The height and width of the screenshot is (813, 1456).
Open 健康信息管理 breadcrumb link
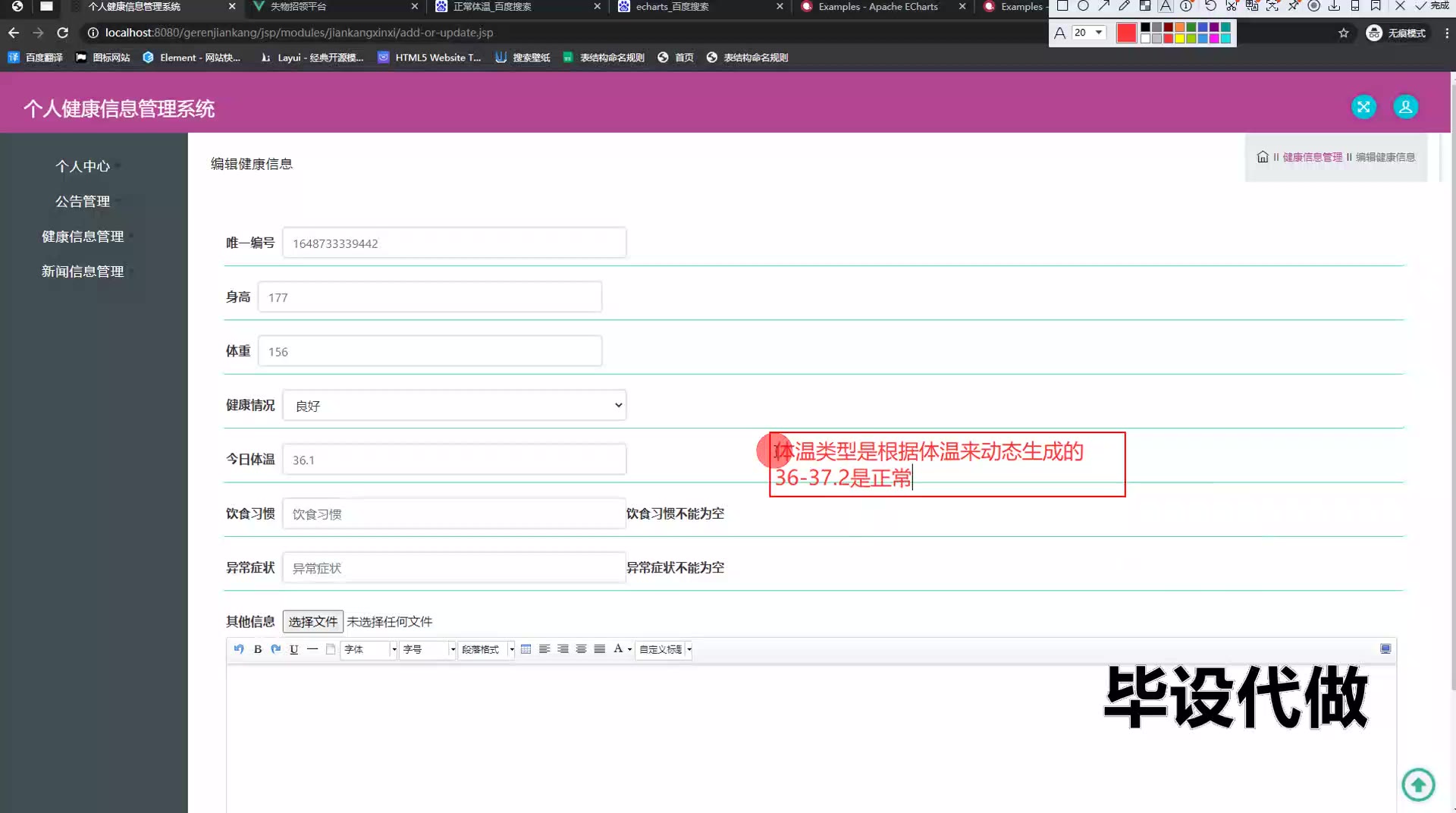tap(1312, 157)
